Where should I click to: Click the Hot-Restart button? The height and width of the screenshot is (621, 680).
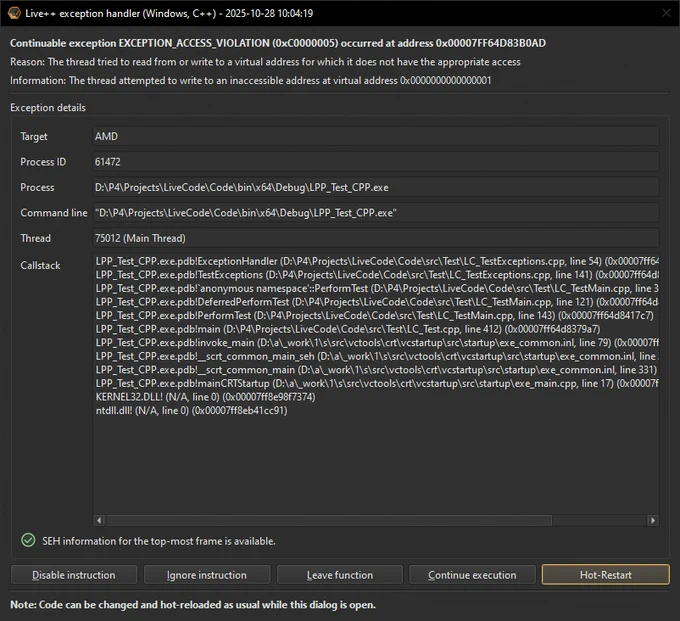[x=605, y=575]
